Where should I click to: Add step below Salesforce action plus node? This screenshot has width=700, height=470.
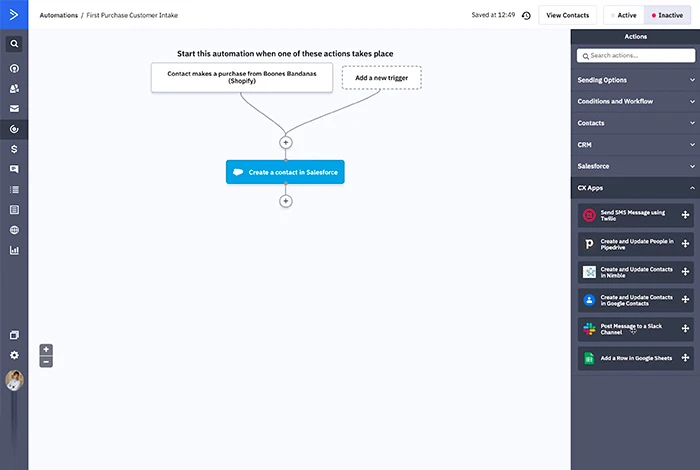coord(286,201)
